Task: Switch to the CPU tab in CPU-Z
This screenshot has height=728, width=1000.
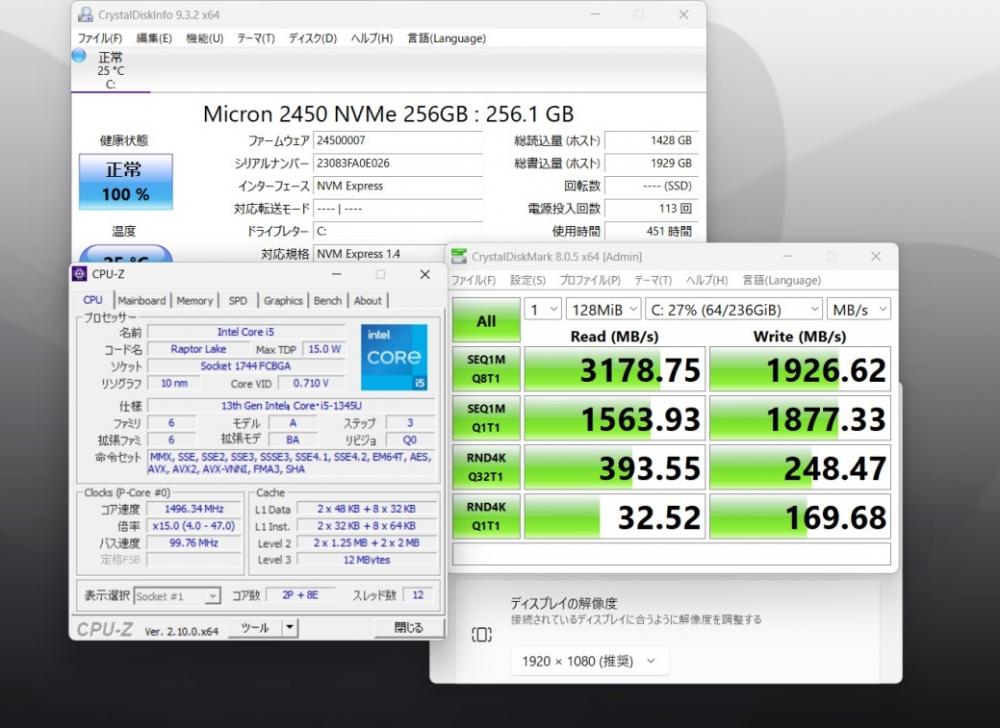Action: point(93,300)
